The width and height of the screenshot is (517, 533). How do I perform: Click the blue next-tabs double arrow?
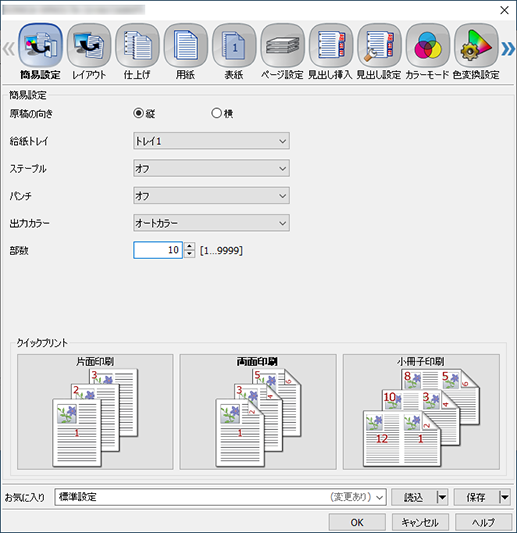click(x=508, y=49)
